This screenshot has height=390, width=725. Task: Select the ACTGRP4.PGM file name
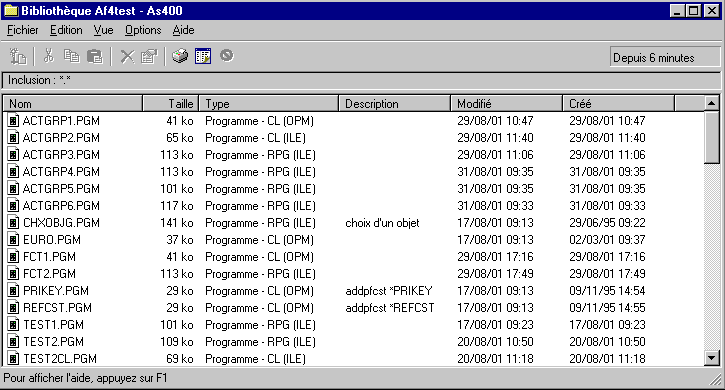[61, 172]
